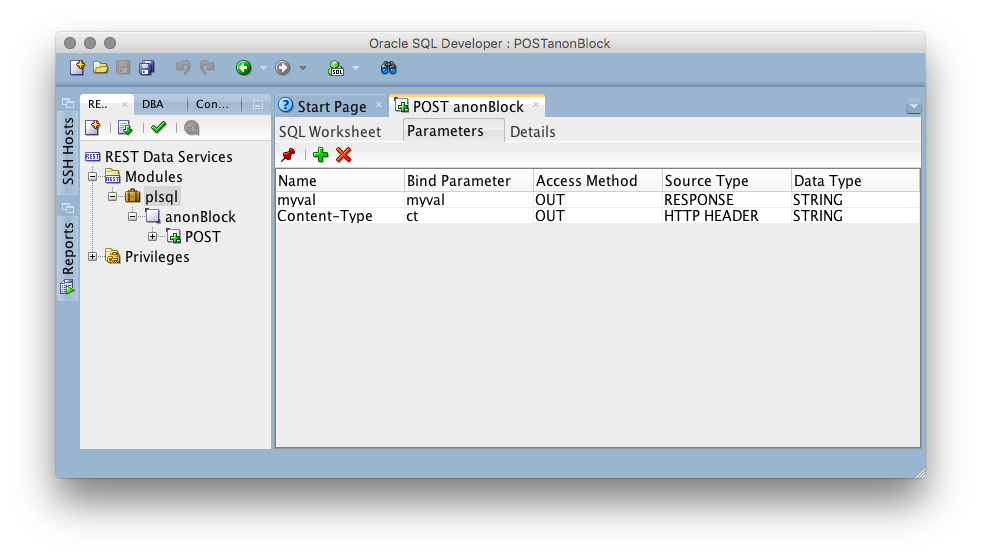Add a parameter with green plus
Image resolution: width=981 pixels, height=558 pixels.
tap(320, 155)
